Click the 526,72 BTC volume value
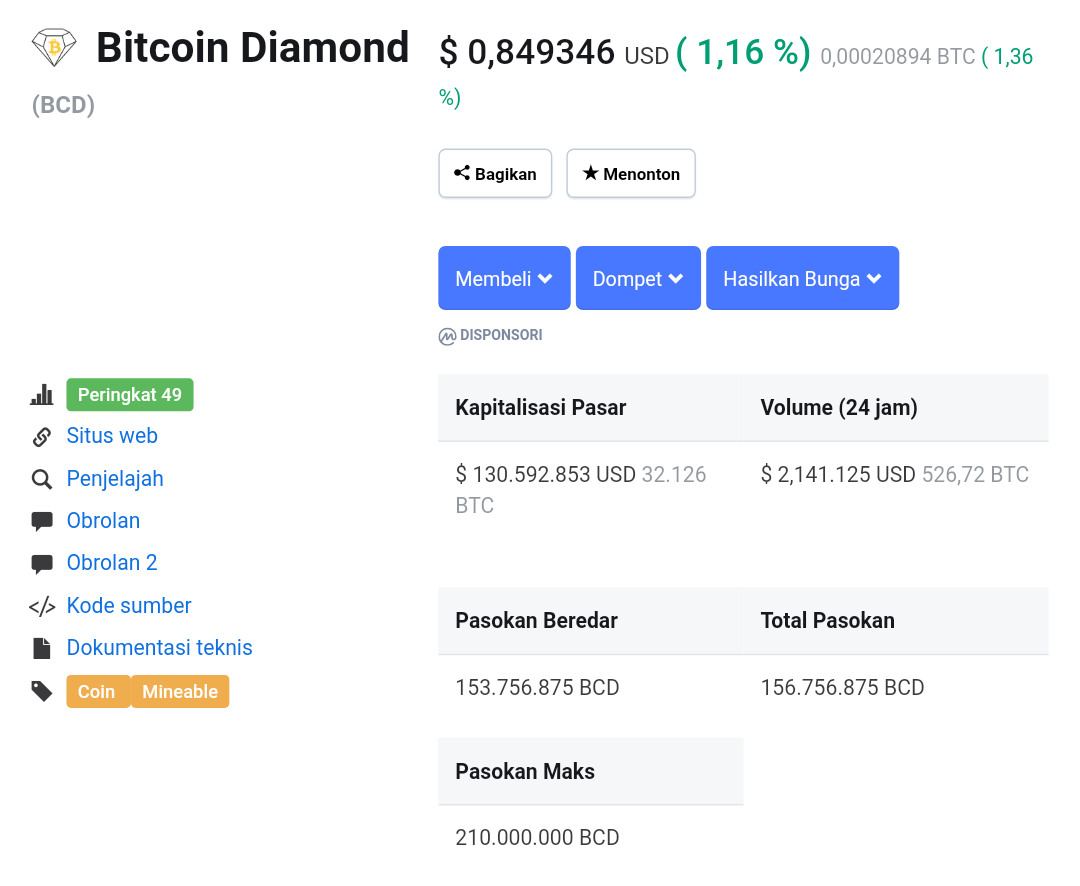Image resolution: width=1080 pixels, height=886 pixels. coord(975,475)
